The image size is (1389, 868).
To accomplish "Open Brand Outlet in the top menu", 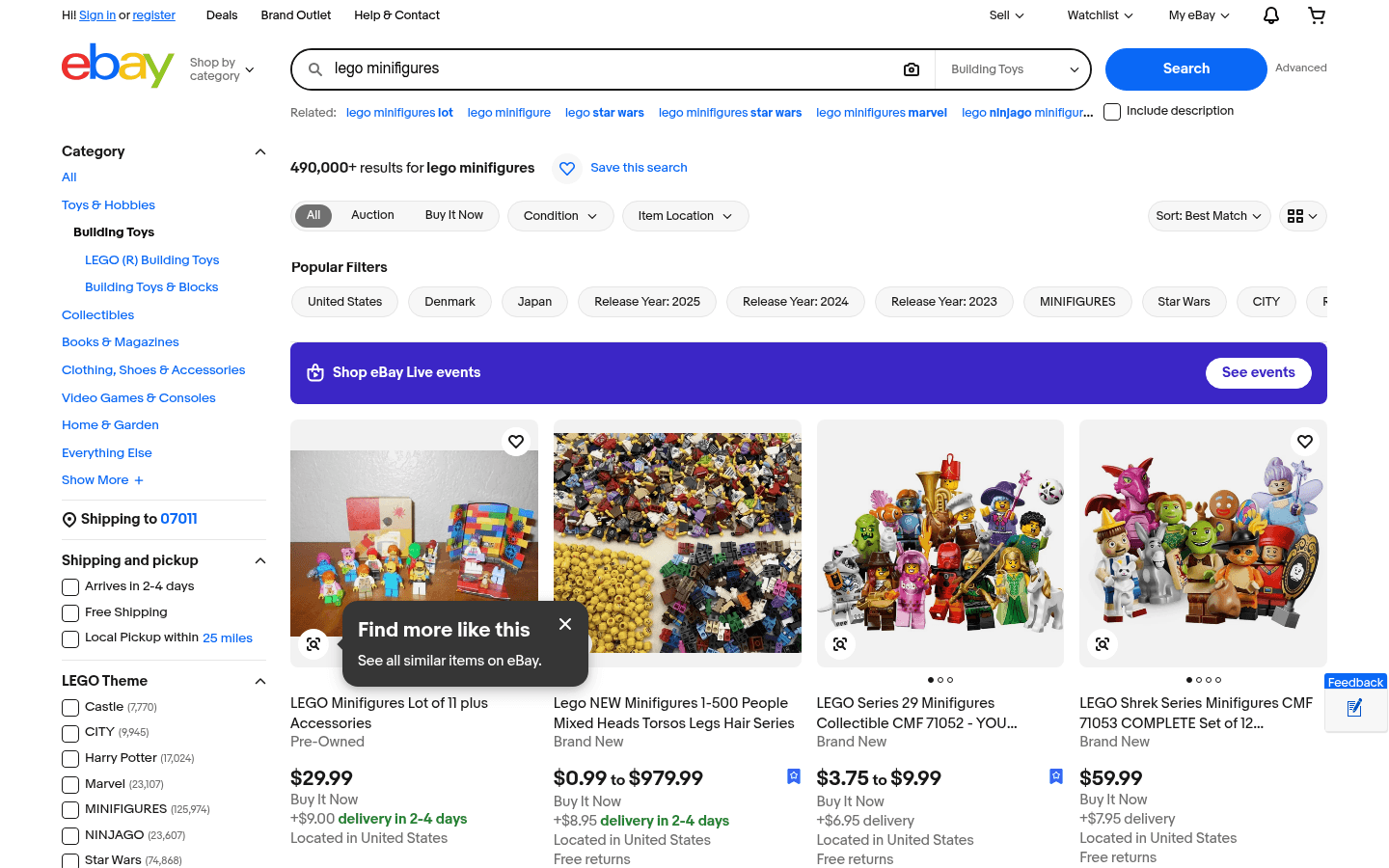I will coord(296,15).
